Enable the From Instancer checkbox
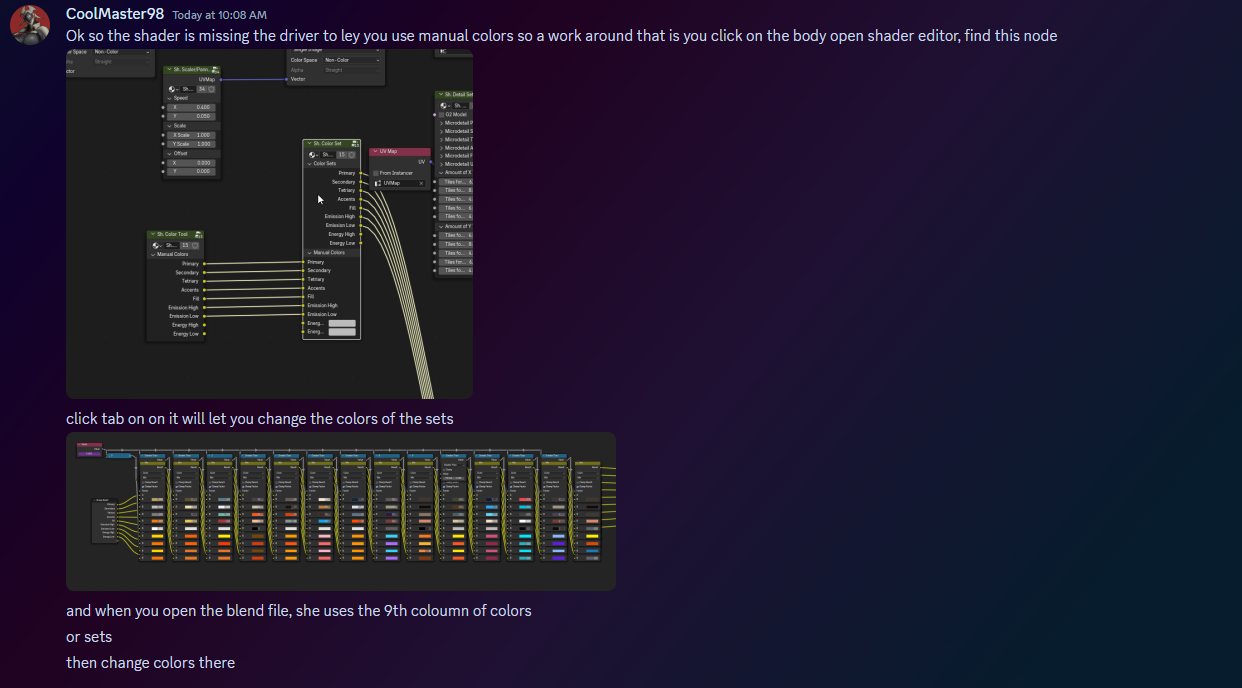Screen dimensions: 1242x688 point(376,173)
